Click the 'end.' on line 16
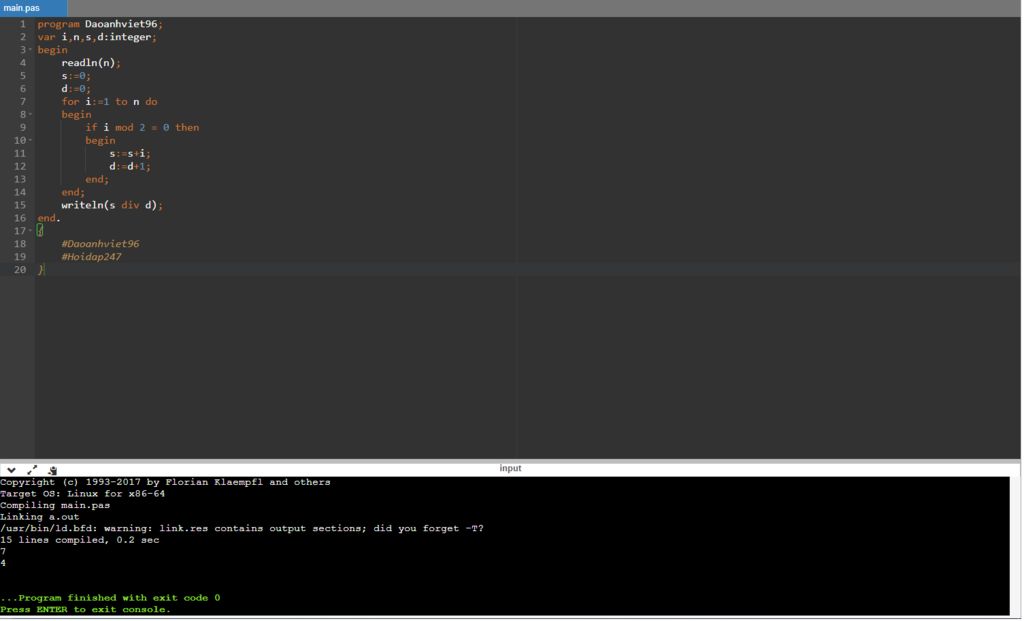 point(48,218)
